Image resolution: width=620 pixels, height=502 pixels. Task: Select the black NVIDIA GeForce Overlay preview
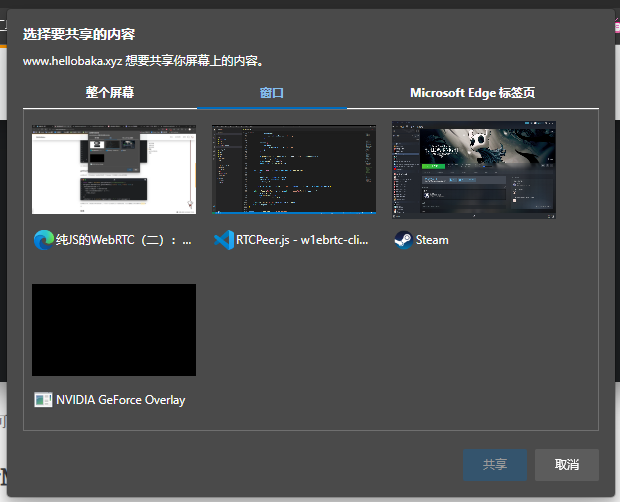click(x=114, y=329)
